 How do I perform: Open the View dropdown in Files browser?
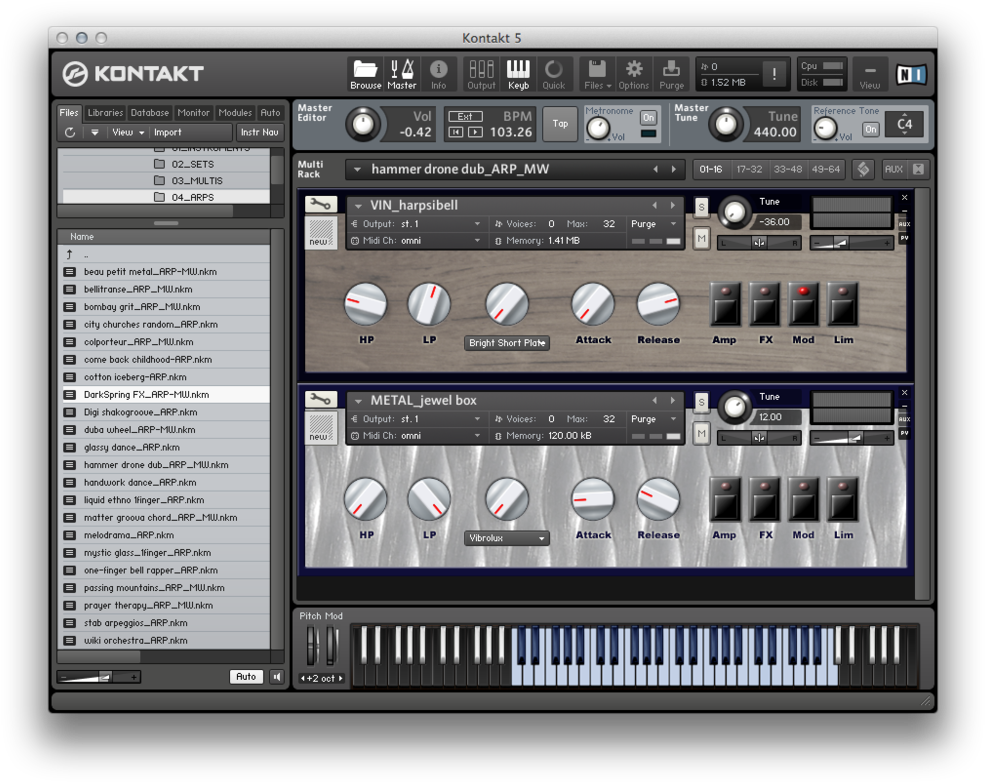(x=128, y=132)
